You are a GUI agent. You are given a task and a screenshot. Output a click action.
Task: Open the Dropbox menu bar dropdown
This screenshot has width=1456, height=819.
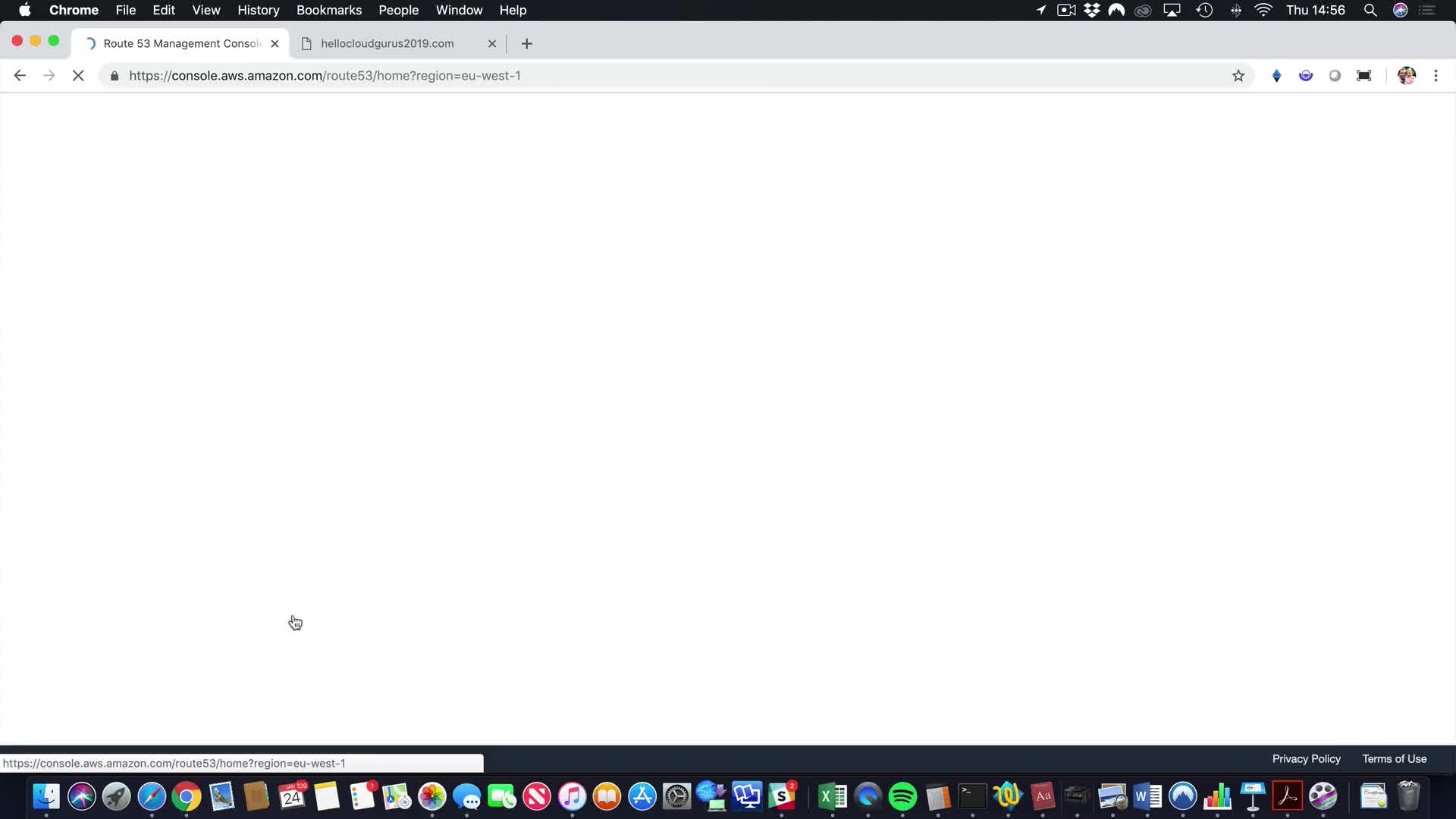(1092, 10)
